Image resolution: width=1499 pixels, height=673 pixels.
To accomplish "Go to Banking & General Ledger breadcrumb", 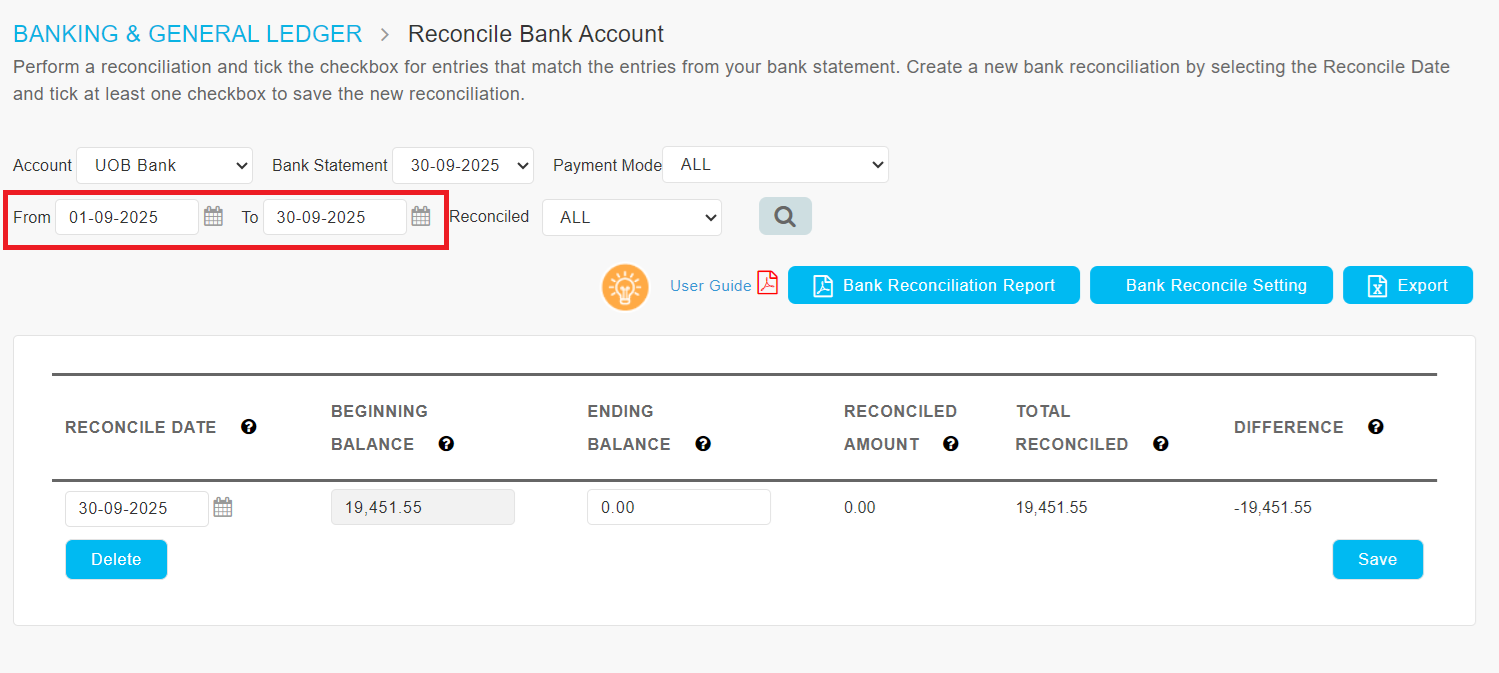I will [x=187, y=34].
